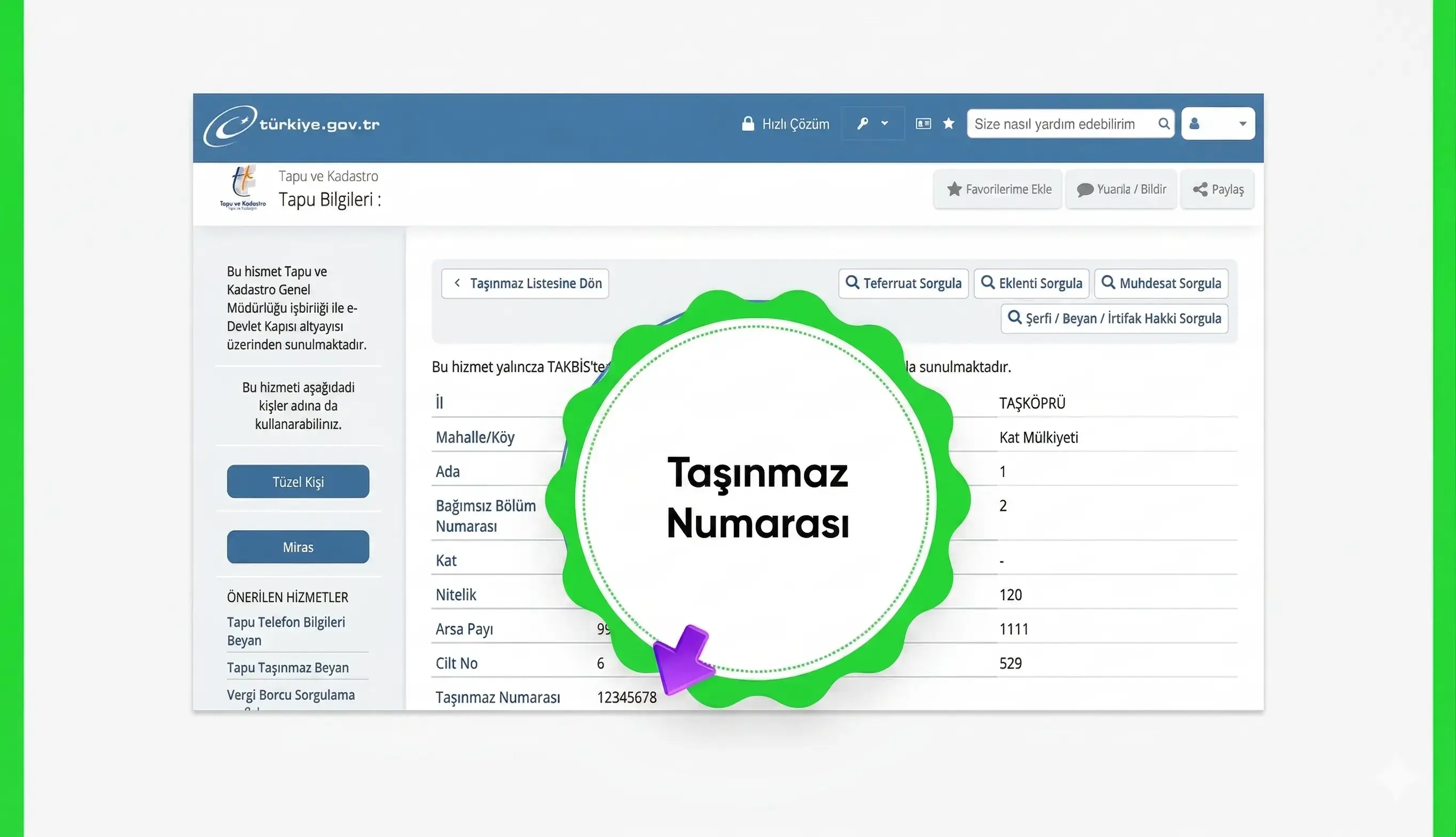Click the lock icon beside Hızlı Çözüm

(x=748, y=124)
